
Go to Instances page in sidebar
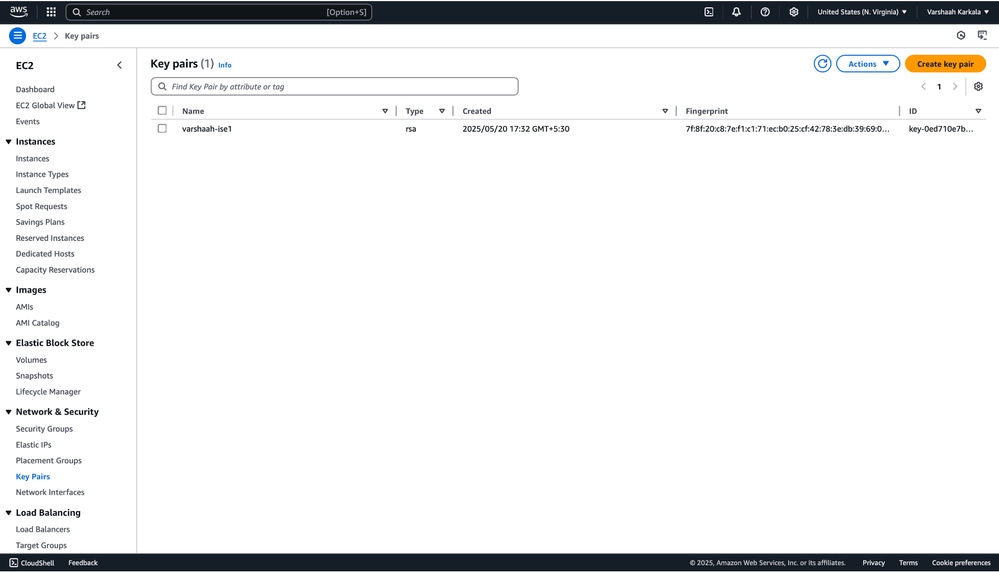click(32, 158)
